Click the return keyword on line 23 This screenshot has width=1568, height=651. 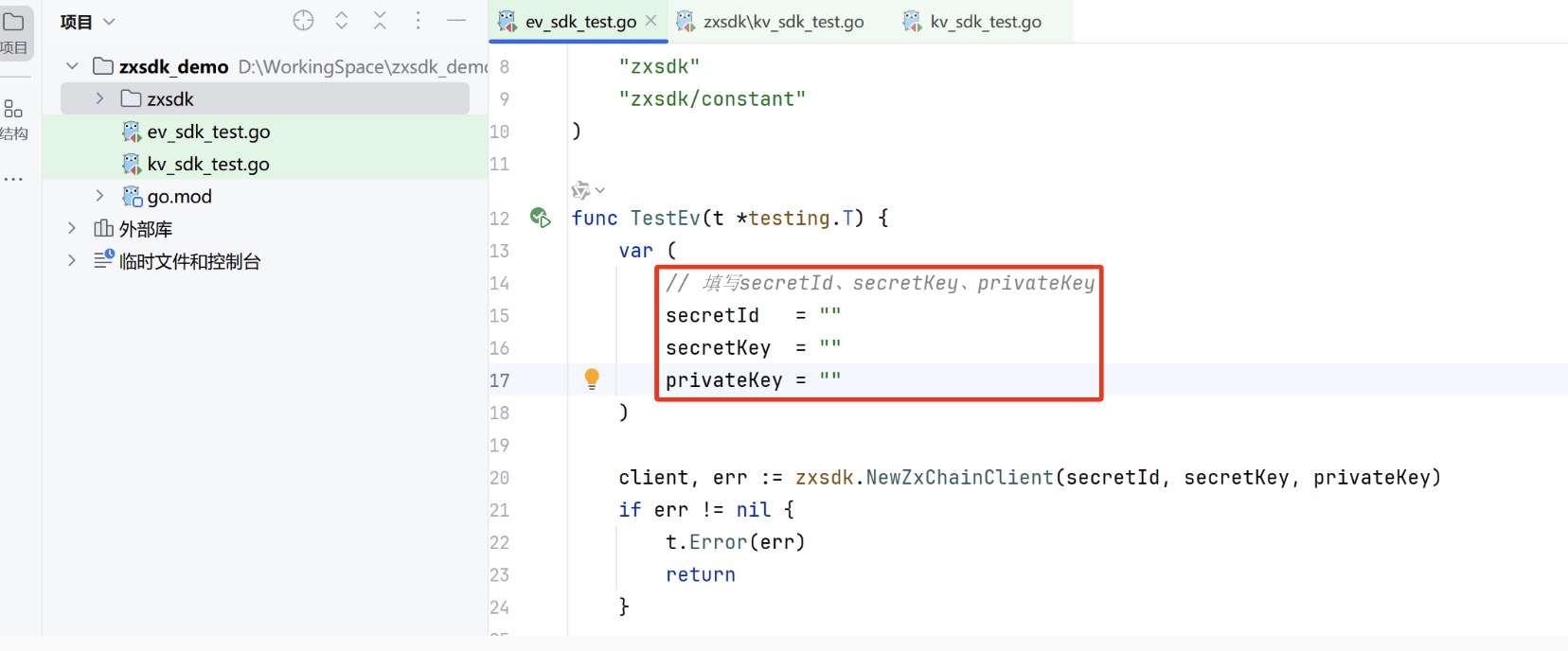click(701, 574)
